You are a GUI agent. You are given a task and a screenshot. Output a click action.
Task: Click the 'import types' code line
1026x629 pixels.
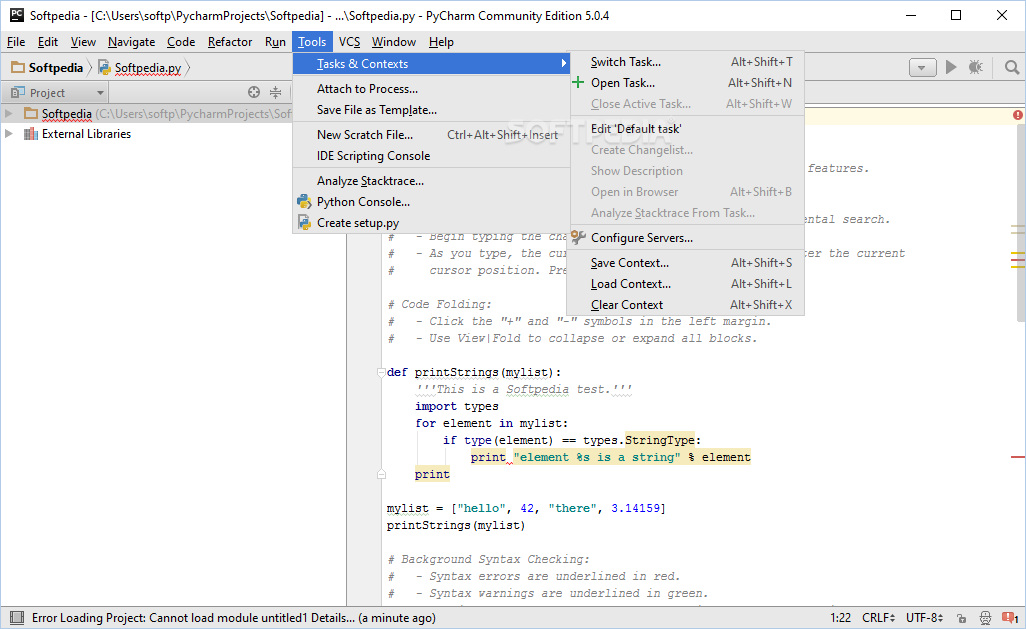(457, 406)
